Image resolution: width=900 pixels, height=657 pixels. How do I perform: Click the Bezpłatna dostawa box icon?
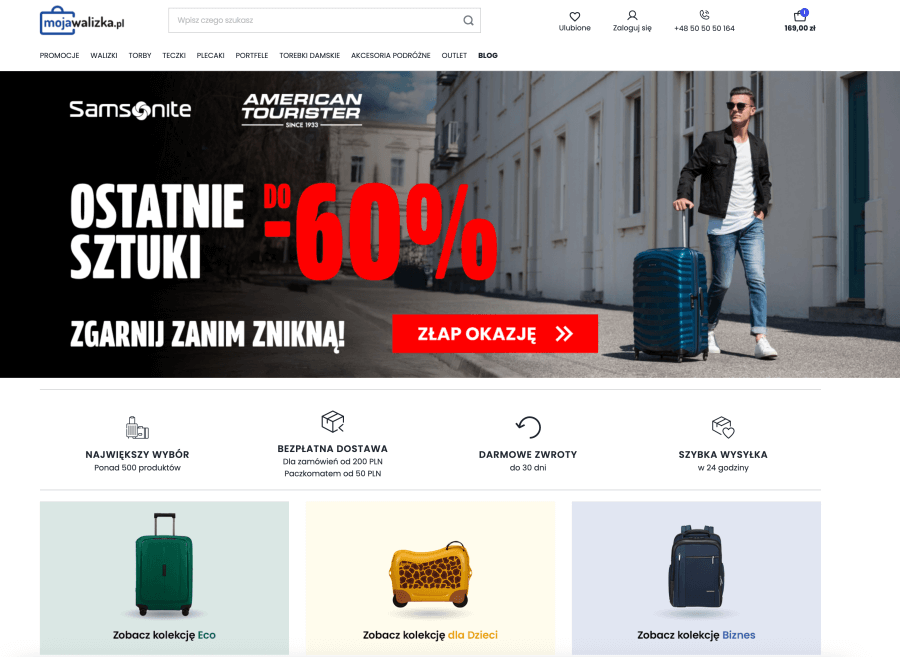pos(332,422)
